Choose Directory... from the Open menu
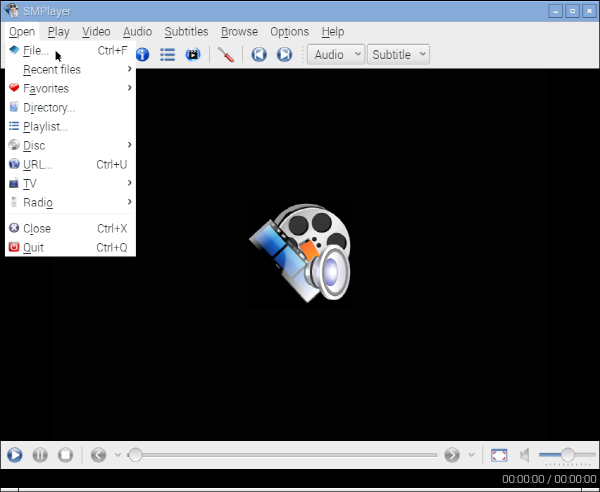 pos(70,108)
